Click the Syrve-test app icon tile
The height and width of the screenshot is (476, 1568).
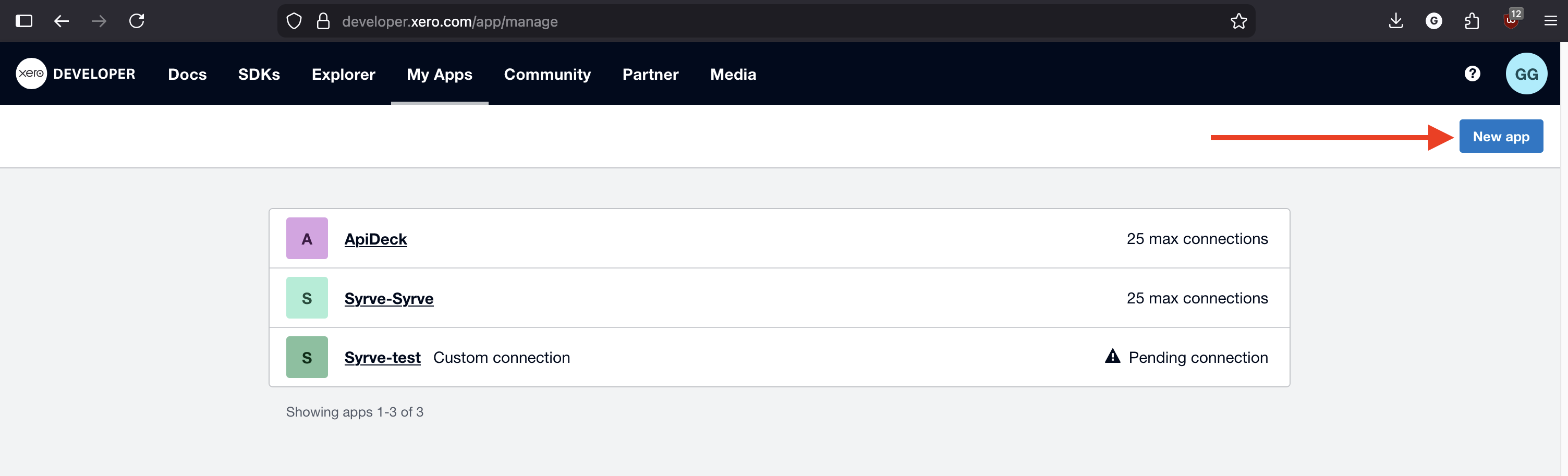click(x=307, y=357)
